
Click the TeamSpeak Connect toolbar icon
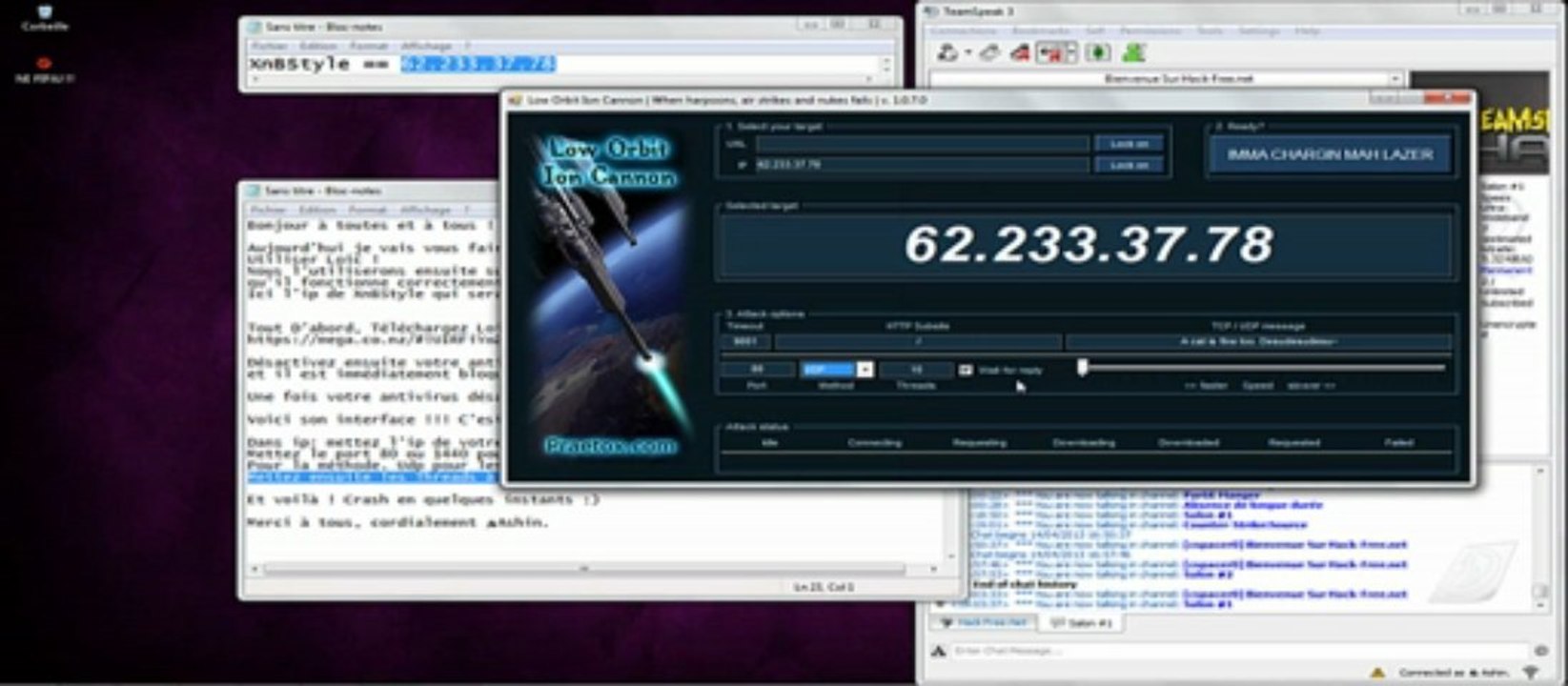[948, 52]
